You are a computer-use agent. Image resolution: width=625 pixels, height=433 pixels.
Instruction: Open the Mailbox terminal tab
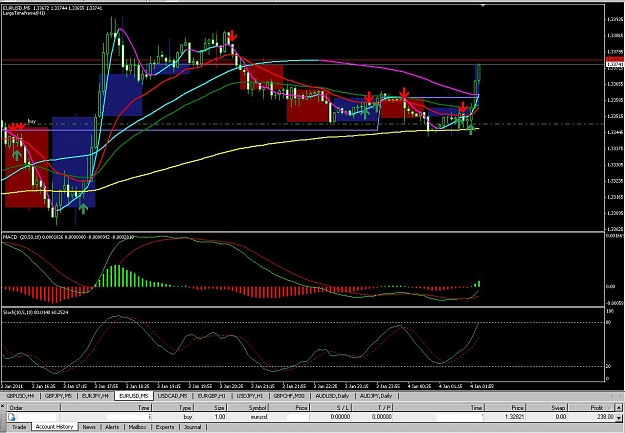point(138,427)
